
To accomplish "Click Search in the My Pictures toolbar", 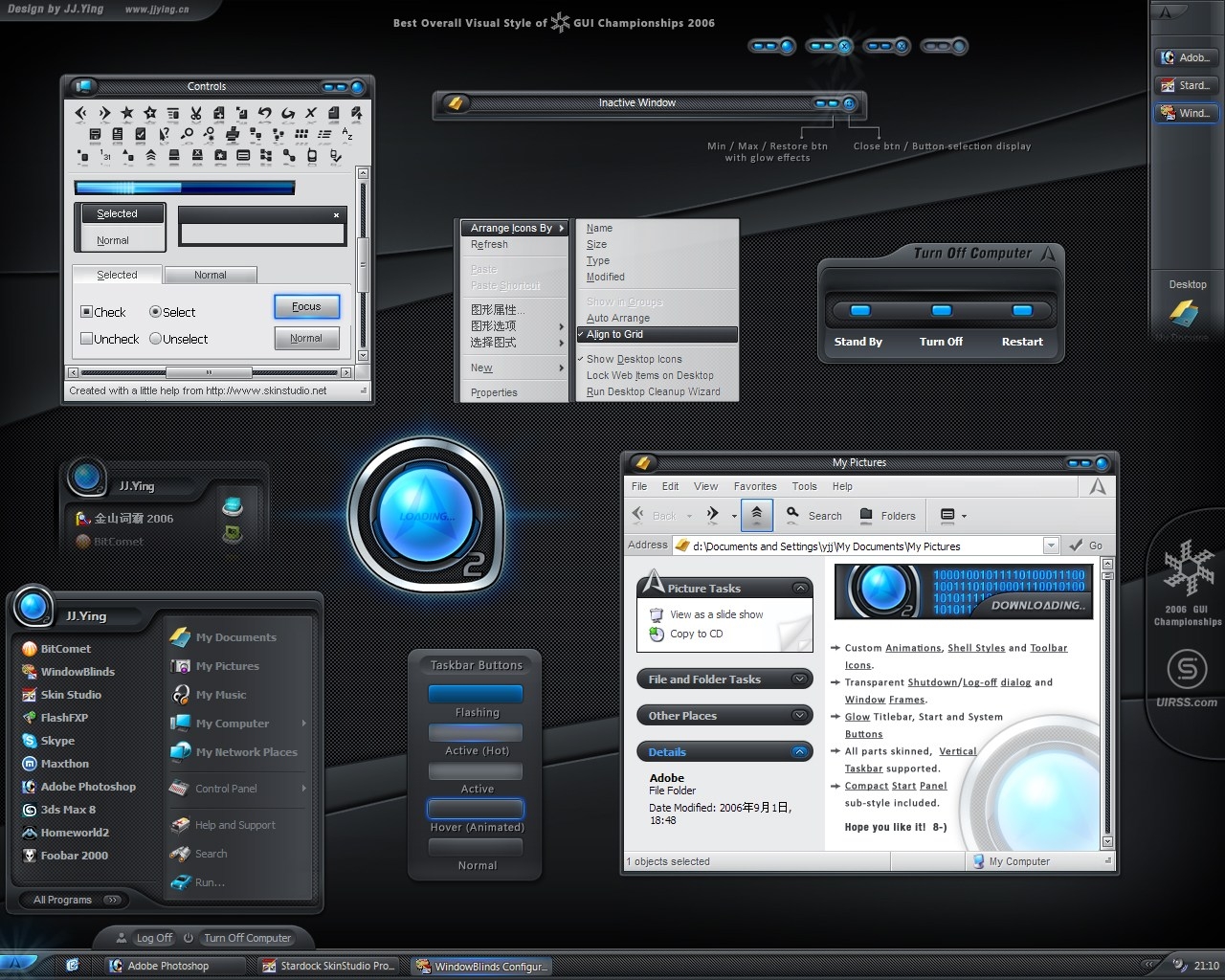I will point(814,515).
